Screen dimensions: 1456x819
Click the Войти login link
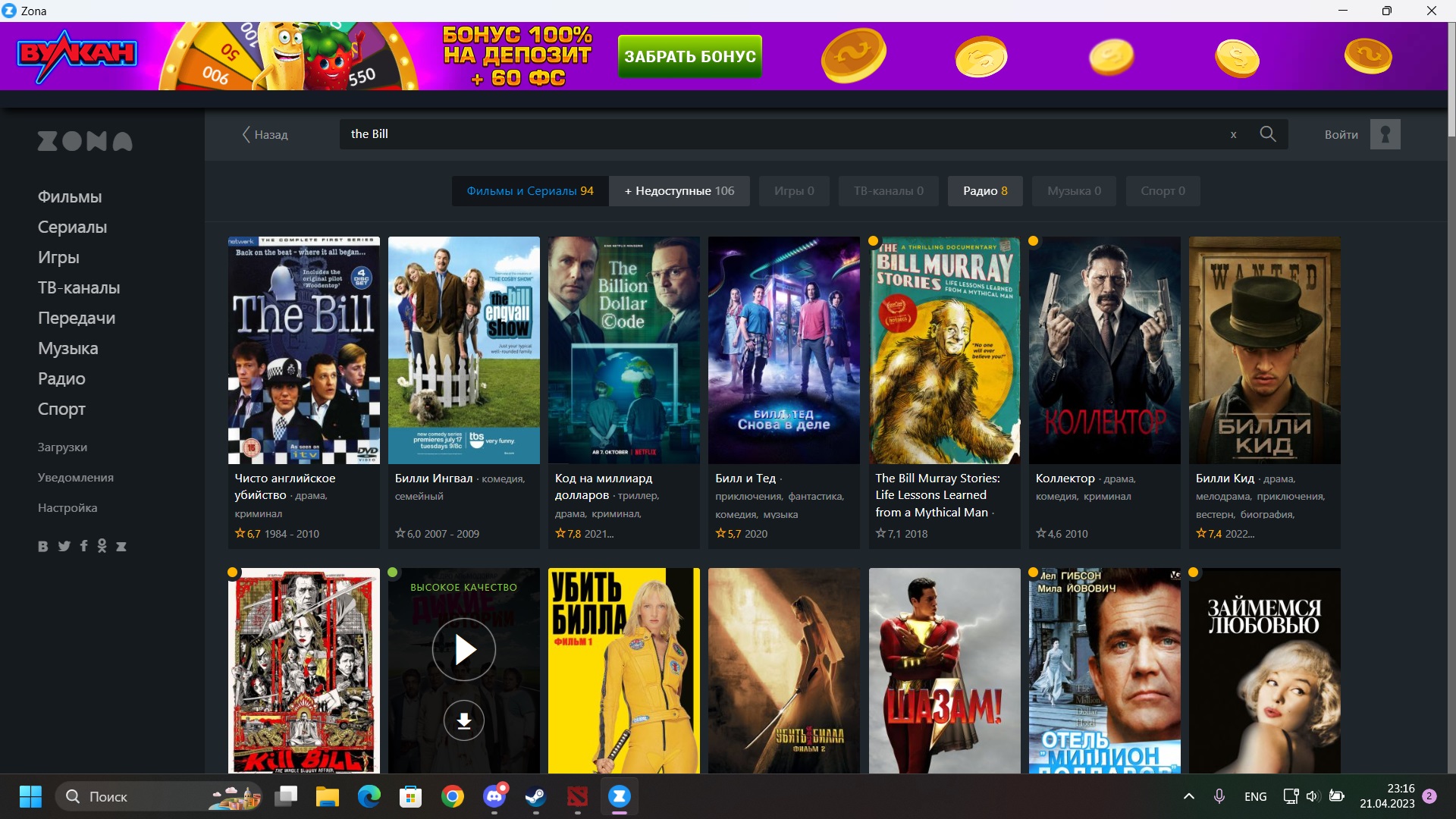click(1341, 134)
